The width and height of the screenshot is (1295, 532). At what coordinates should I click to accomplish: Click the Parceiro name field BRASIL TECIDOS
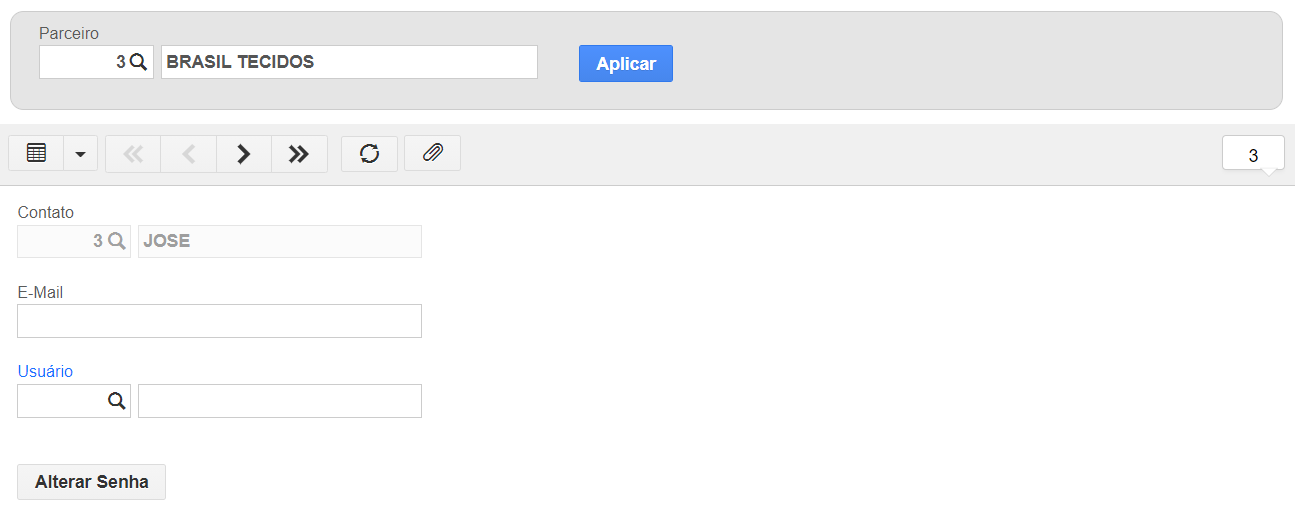coord(349,62)
